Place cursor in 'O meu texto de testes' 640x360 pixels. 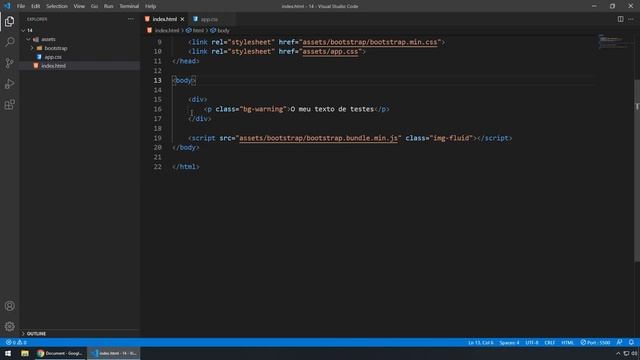(332, 109)
